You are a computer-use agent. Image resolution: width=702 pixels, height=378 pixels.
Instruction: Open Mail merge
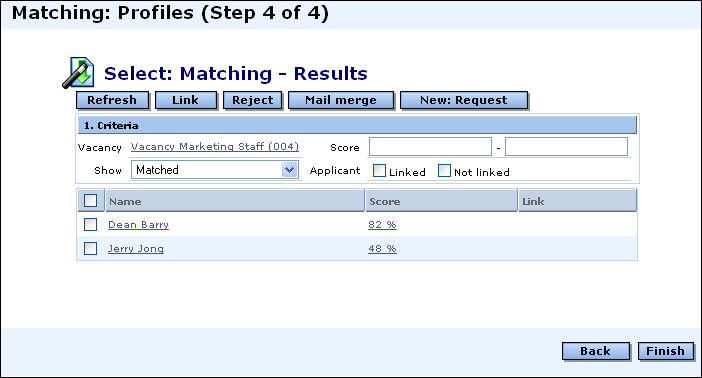point(341,100)
